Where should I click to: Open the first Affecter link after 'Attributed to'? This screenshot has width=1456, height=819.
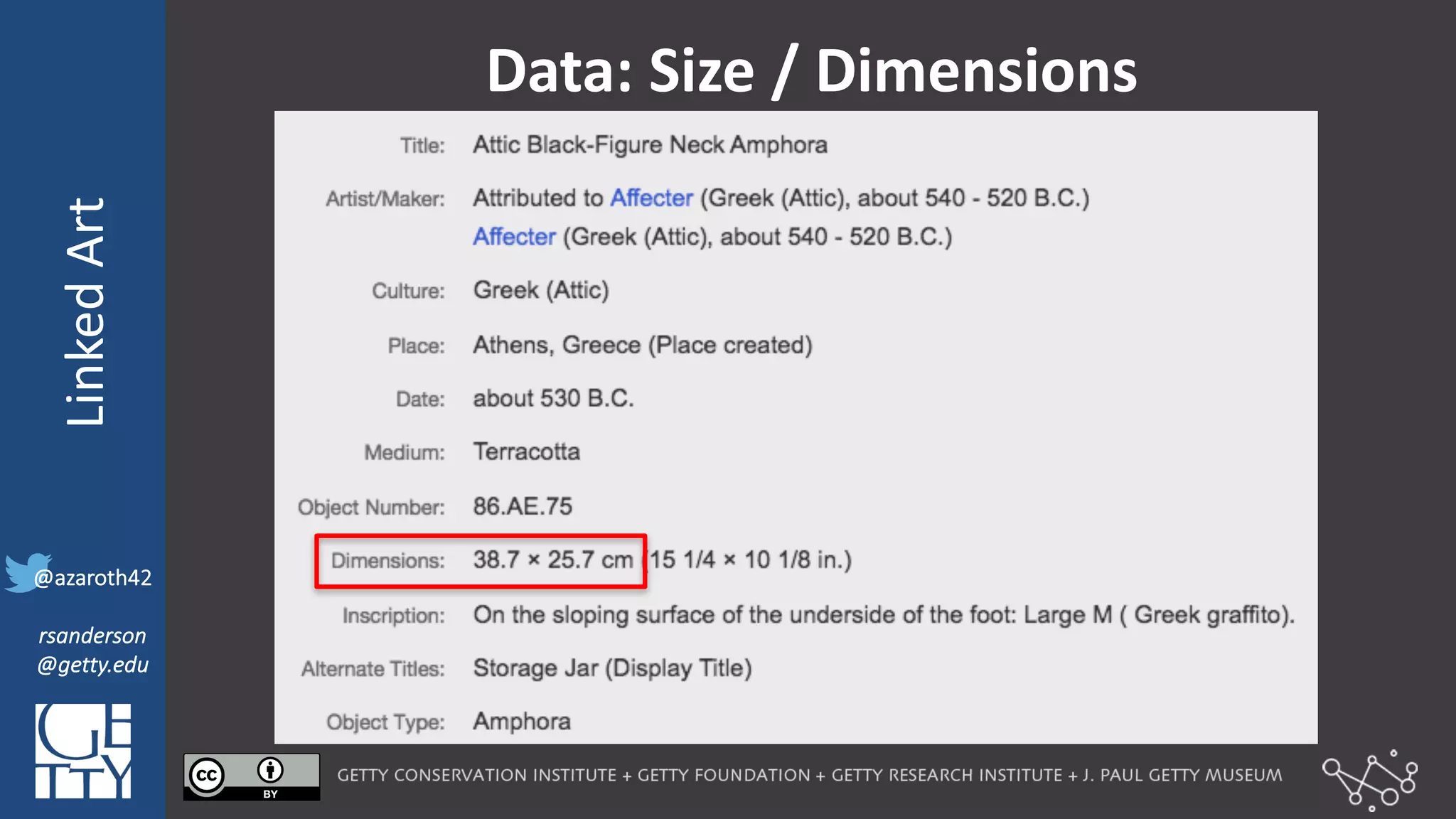point(651,198)
